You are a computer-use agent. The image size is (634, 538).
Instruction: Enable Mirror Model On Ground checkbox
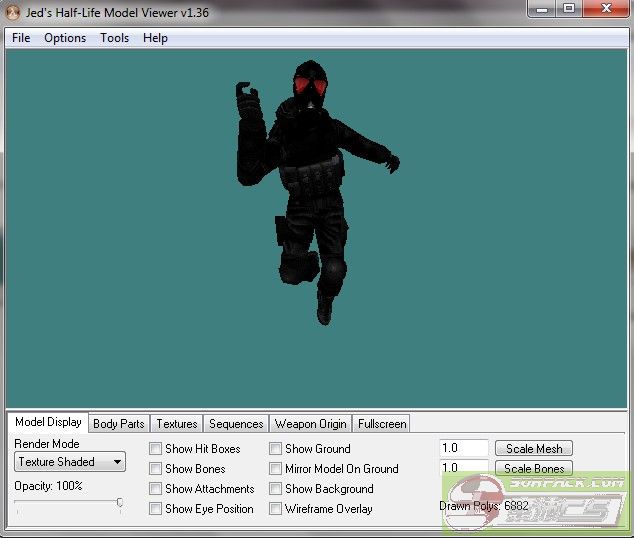pyautogui.click(x=275, y=468)
